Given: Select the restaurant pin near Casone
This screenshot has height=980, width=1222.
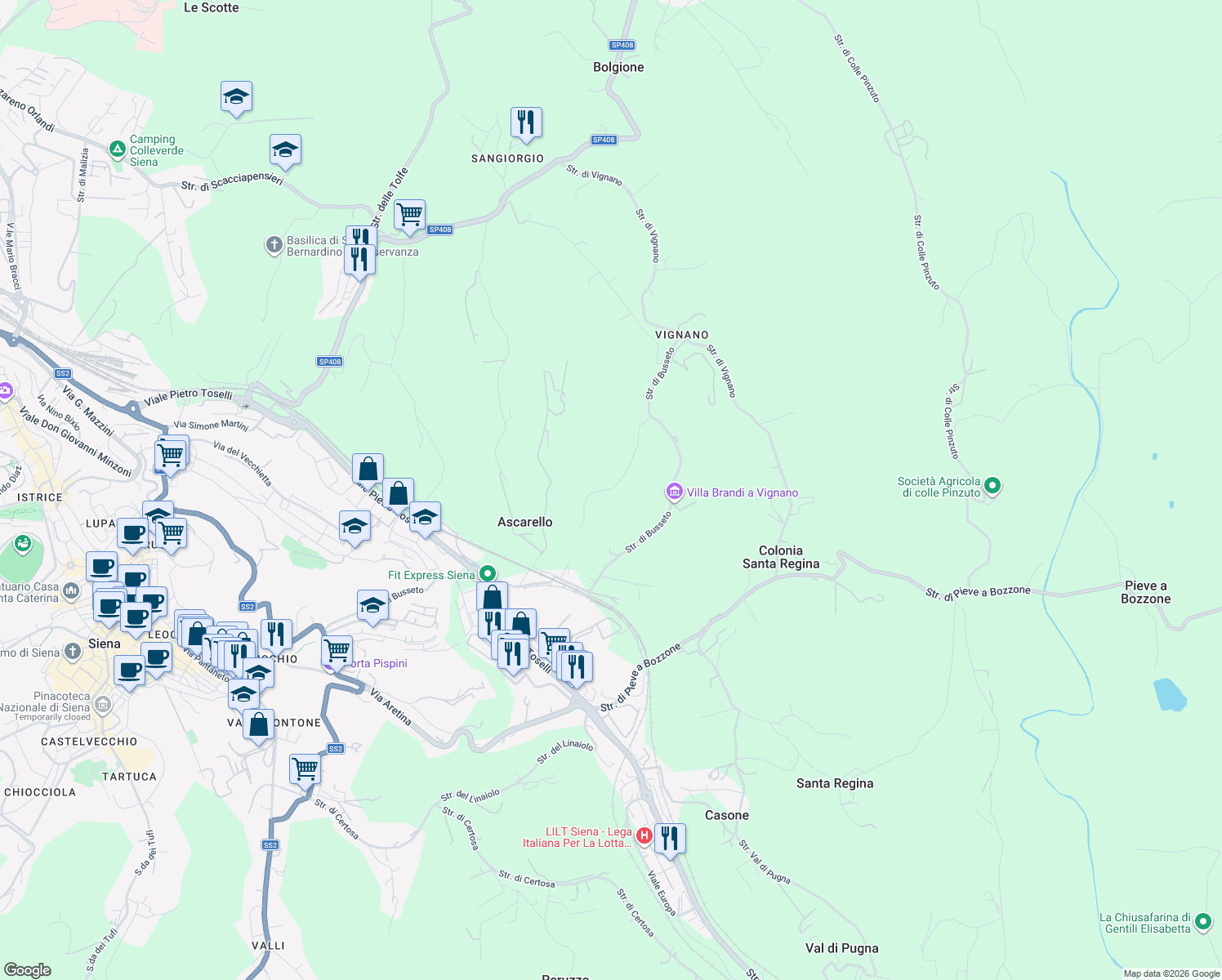Looking at the screenshot, I should point(671,837).
